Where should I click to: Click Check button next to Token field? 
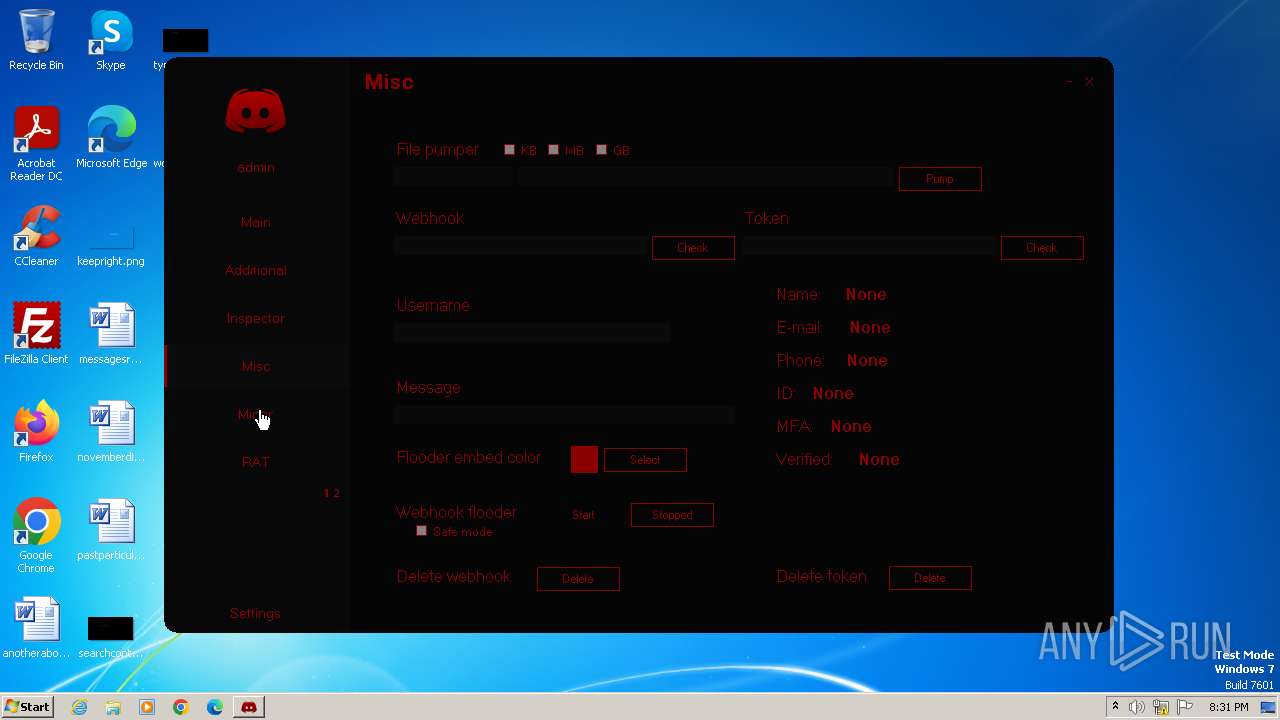pyautogui.click(x=1042, y=248)
